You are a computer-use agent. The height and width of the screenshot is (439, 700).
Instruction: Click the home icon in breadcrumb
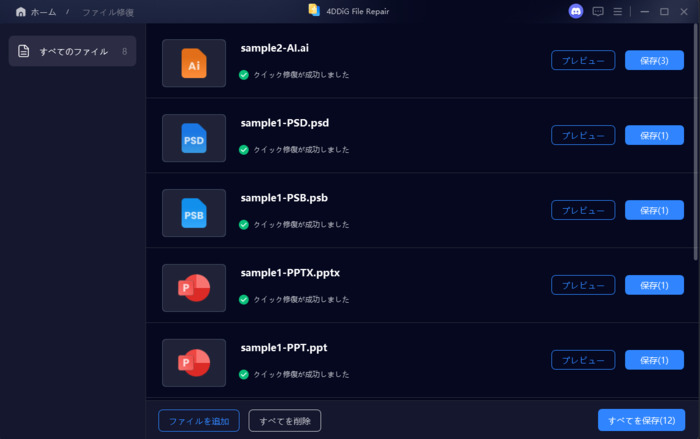(x=21, y=12)
